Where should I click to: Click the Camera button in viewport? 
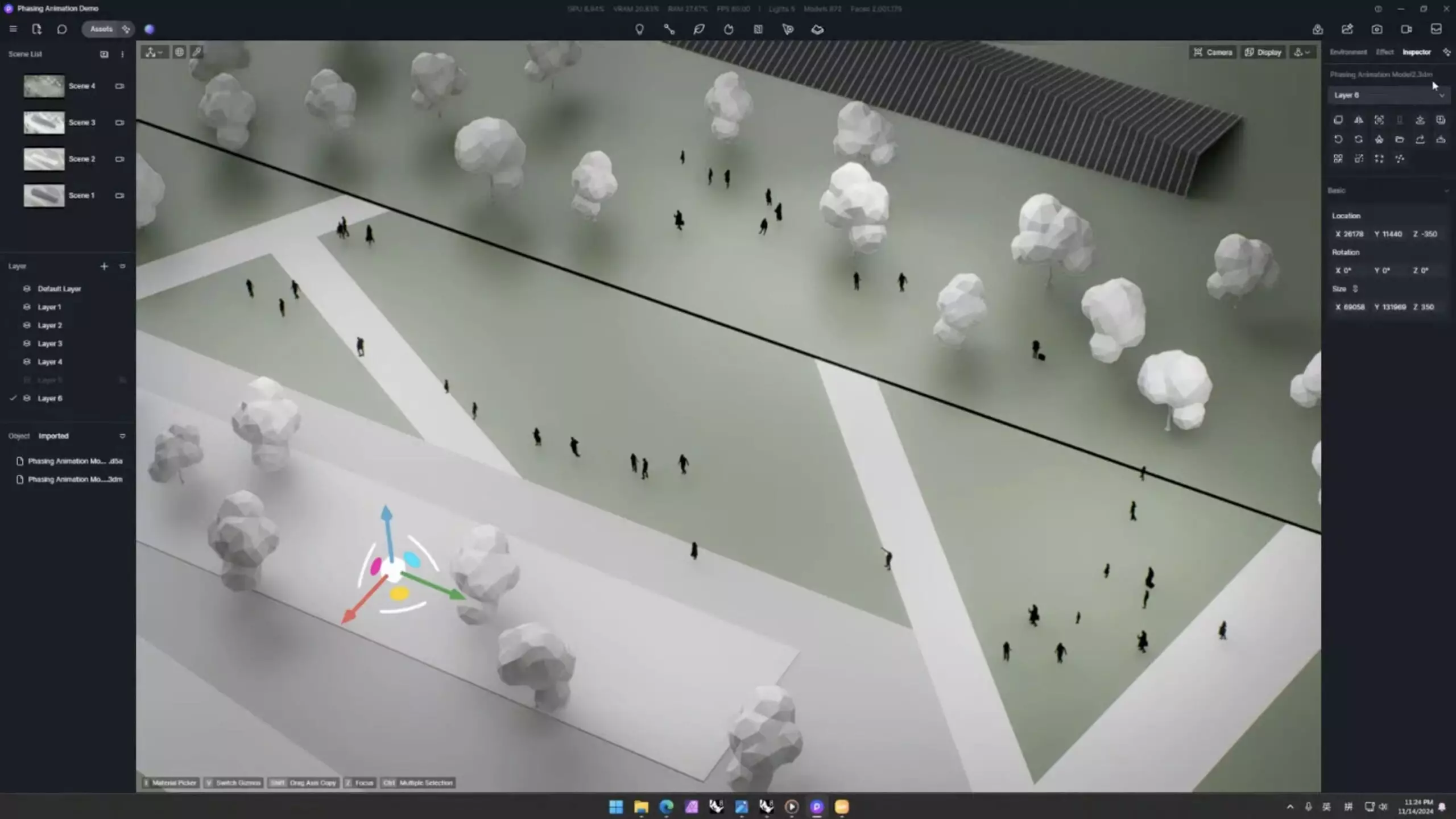1213,52
